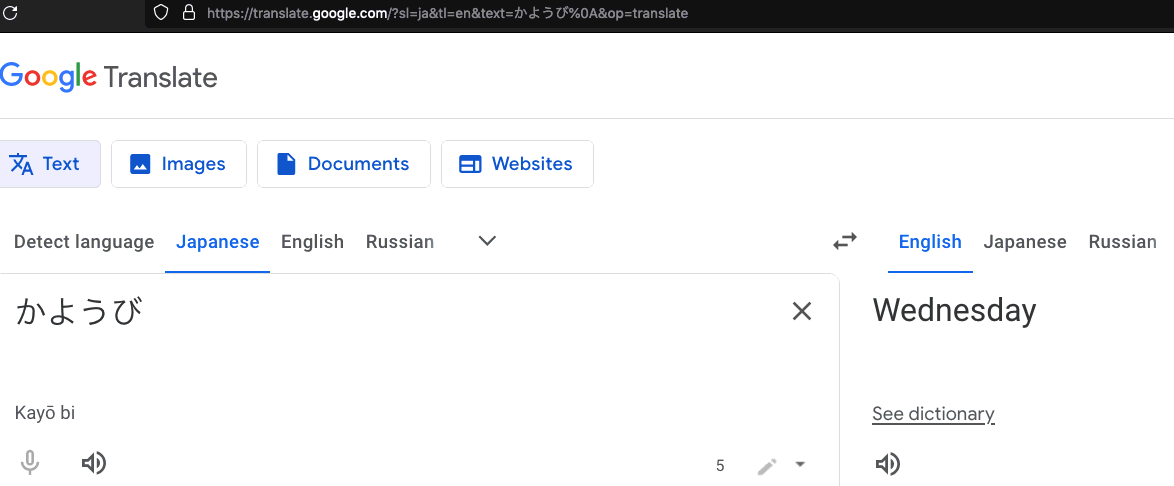Switch to Documents translation mode
This screenshot has width=1174, height=486.
point(344,164)
